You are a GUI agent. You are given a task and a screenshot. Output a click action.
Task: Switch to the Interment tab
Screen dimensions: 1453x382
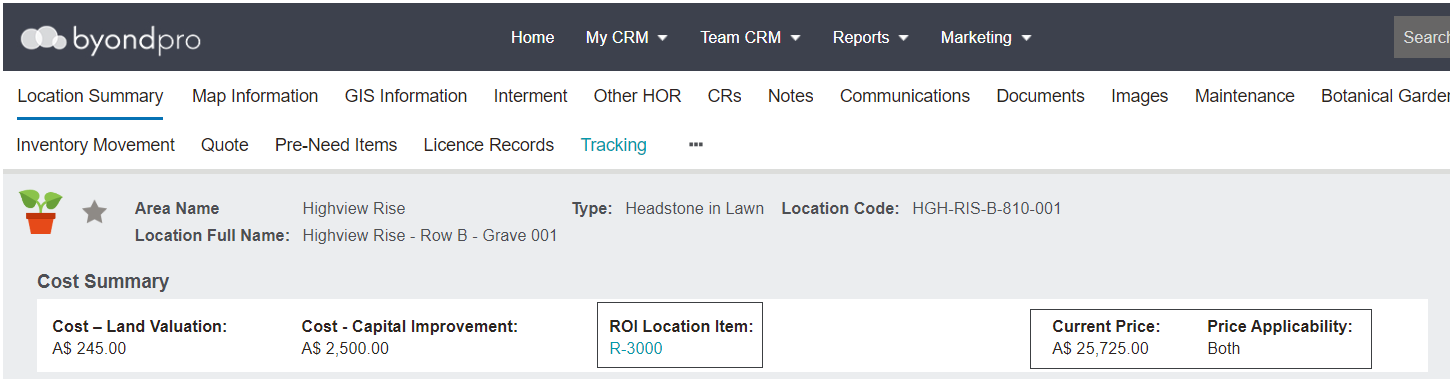pyautogui.click(x=530, y=96)
